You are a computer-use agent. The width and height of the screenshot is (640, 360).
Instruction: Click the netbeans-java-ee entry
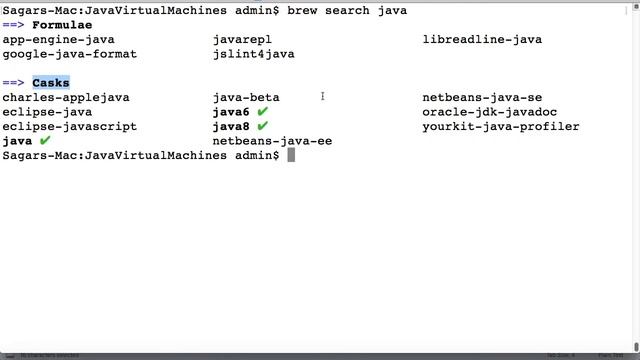pyautogui.click(x=272, y=141)
